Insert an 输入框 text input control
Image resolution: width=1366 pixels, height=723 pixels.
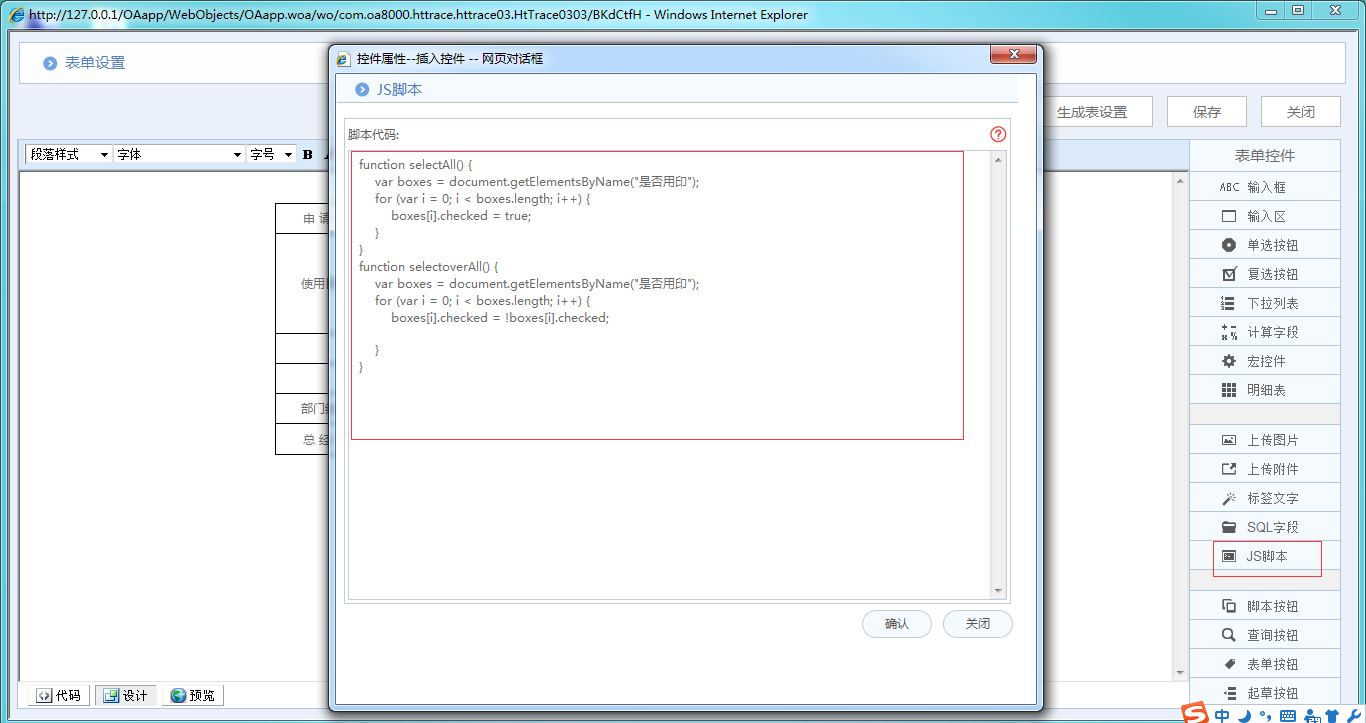point(1264,187)
